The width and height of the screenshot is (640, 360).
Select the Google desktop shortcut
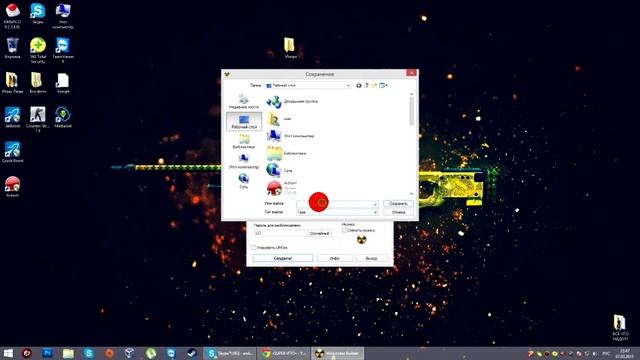point(63,83)
